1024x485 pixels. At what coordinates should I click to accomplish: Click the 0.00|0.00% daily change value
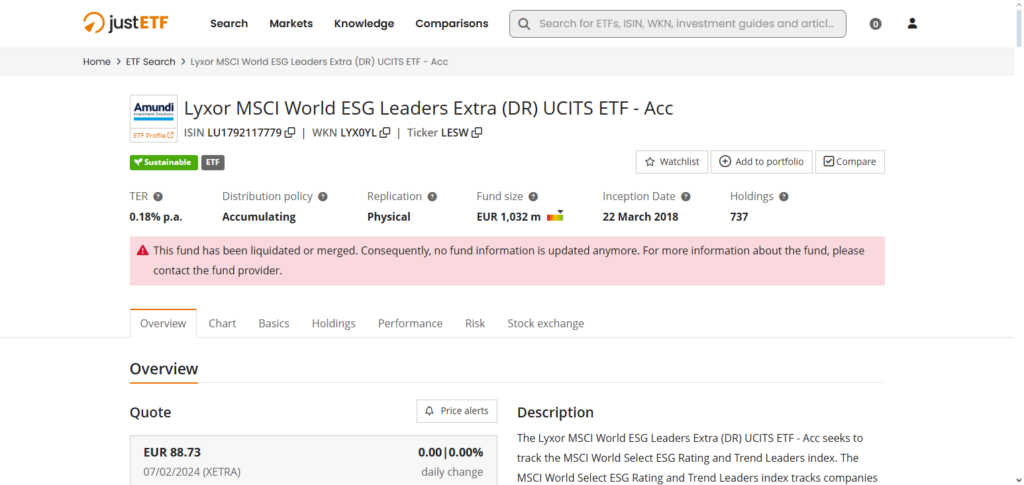[451, 452]
